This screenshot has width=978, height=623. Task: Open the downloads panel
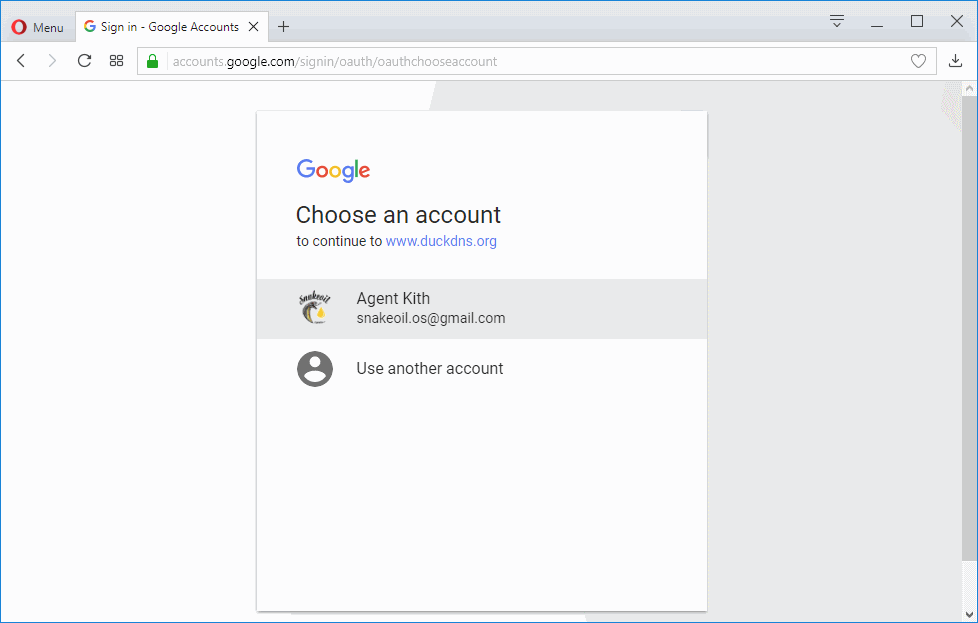coord(955,60)
